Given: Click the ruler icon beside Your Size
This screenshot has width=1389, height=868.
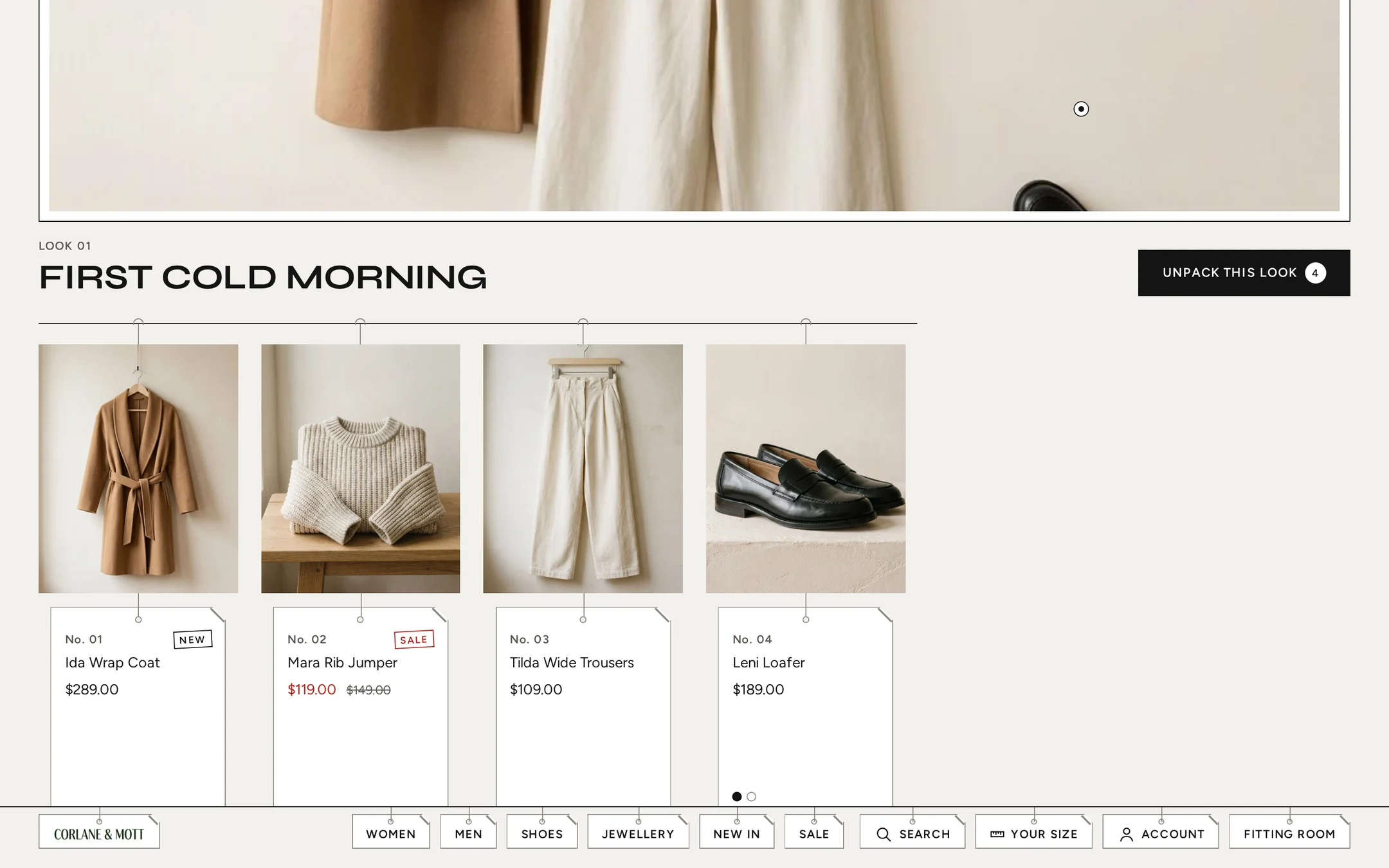Looking at the screenshot, I should pos(997,834).
